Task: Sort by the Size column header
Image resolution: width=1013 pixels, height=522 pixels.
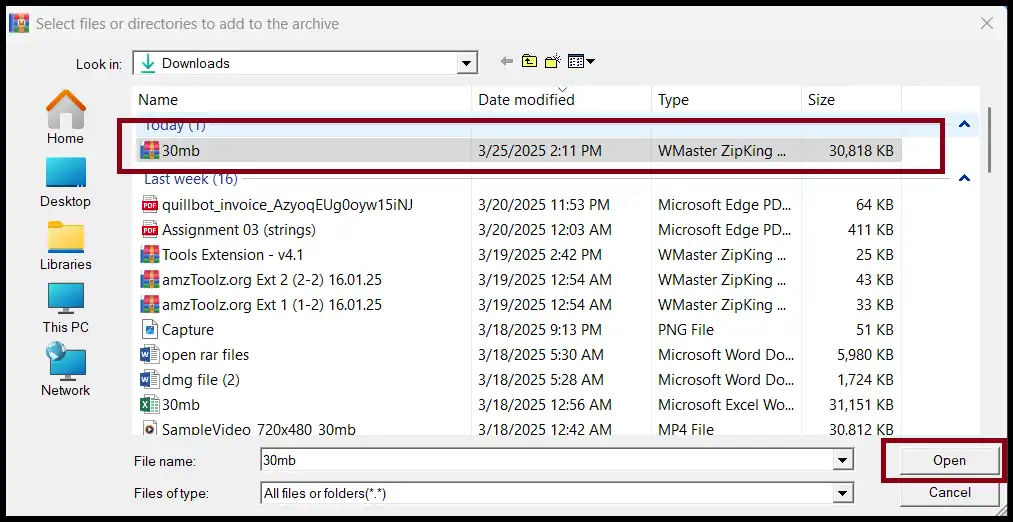Action: pyautogui.click(x=851, y=99)
